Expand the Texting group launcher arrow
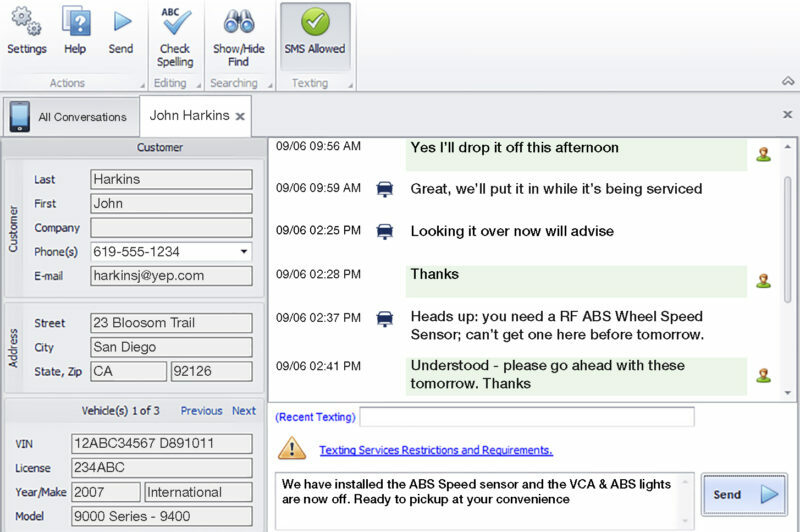 (x=351, y=85)
